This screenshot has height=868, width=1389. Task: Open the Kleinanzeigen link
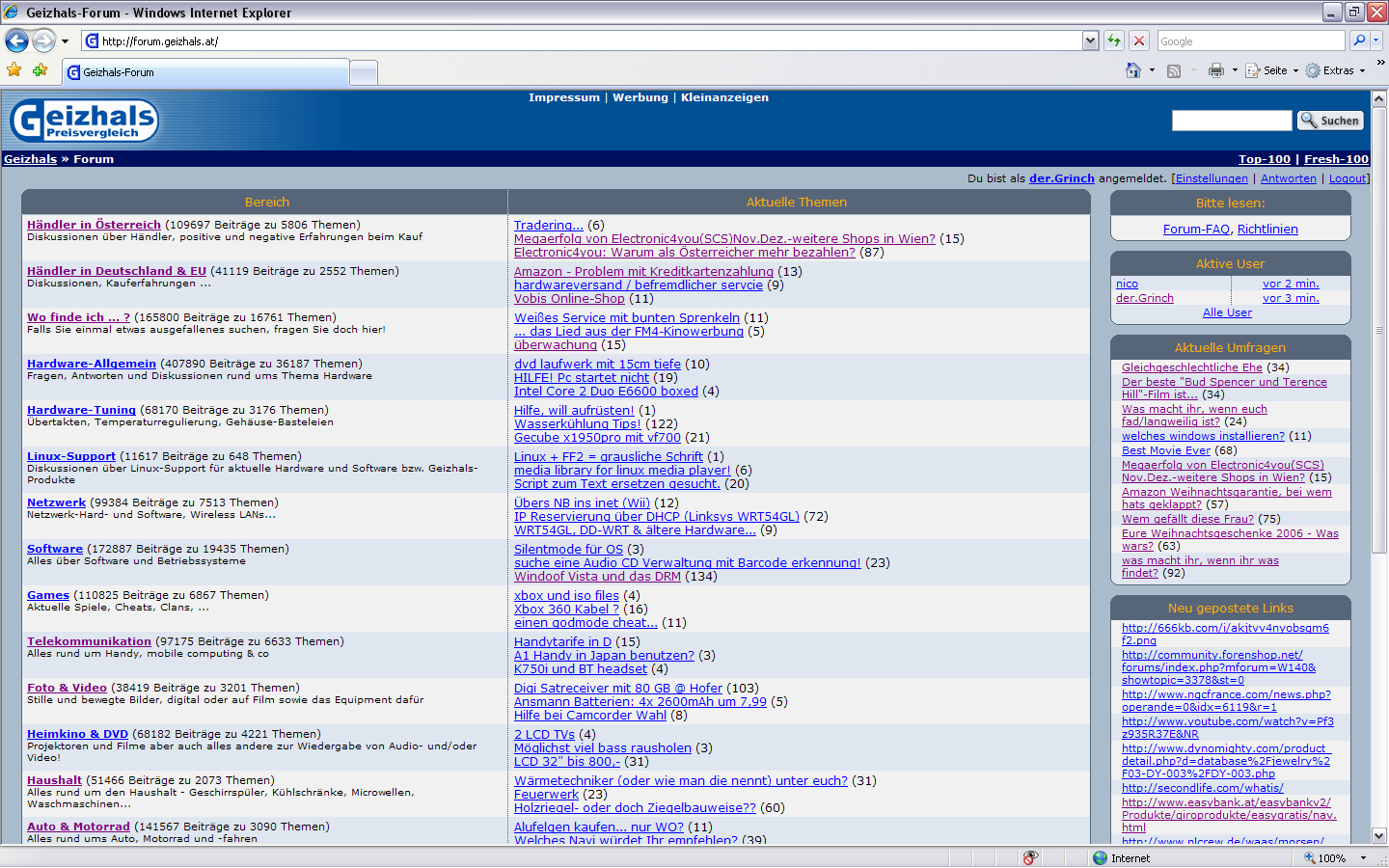click(724, 97)
